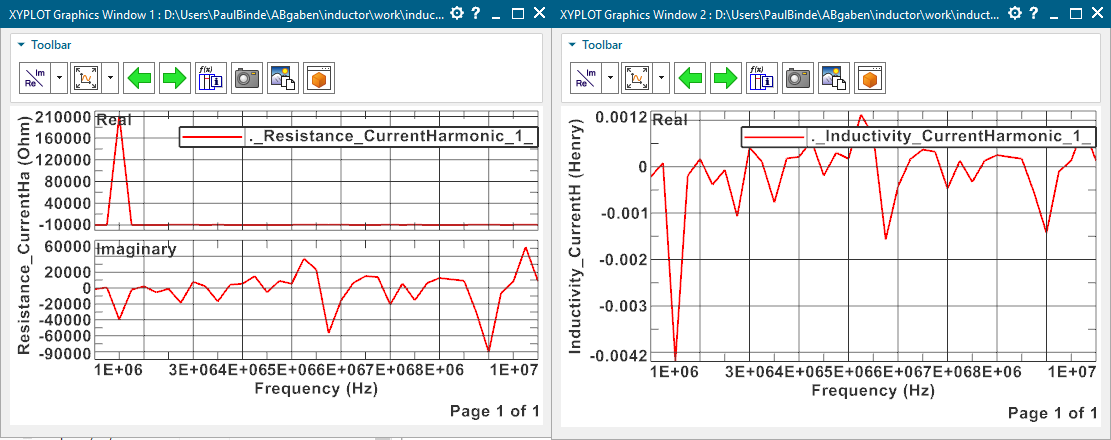Click Re/Im display icon in Window 1
The height and width of the screenshot is (440, 1111).
click(35, 77)
